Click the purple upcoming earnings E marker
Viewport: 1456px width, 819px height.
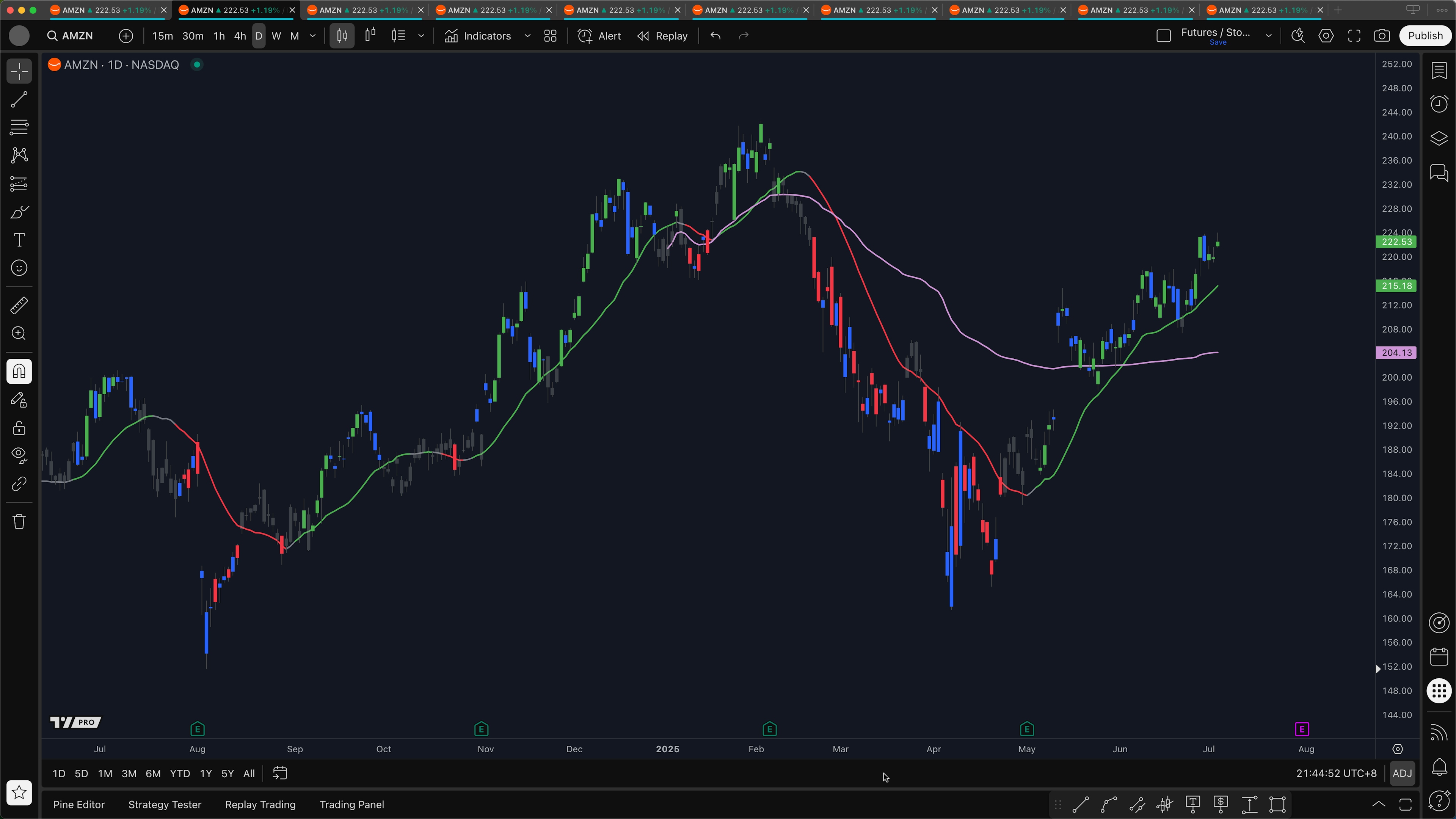1302,729
